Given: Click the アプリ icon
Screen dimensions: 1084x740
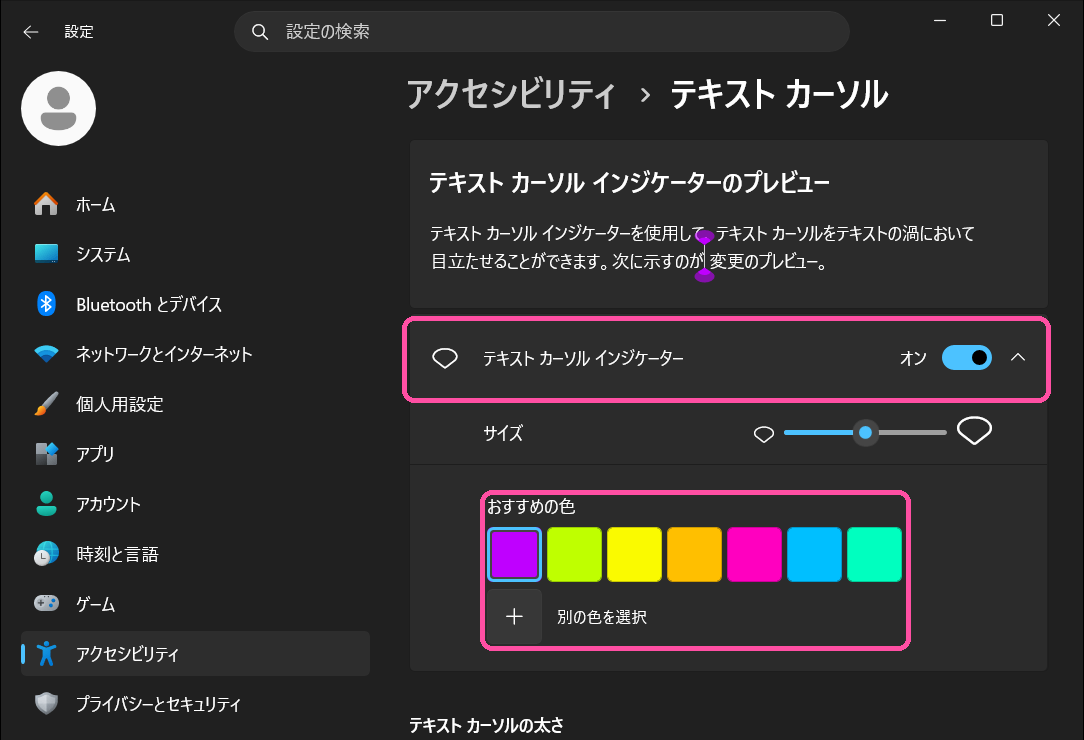Looking at the screenshot, I should tap(46, 454).
